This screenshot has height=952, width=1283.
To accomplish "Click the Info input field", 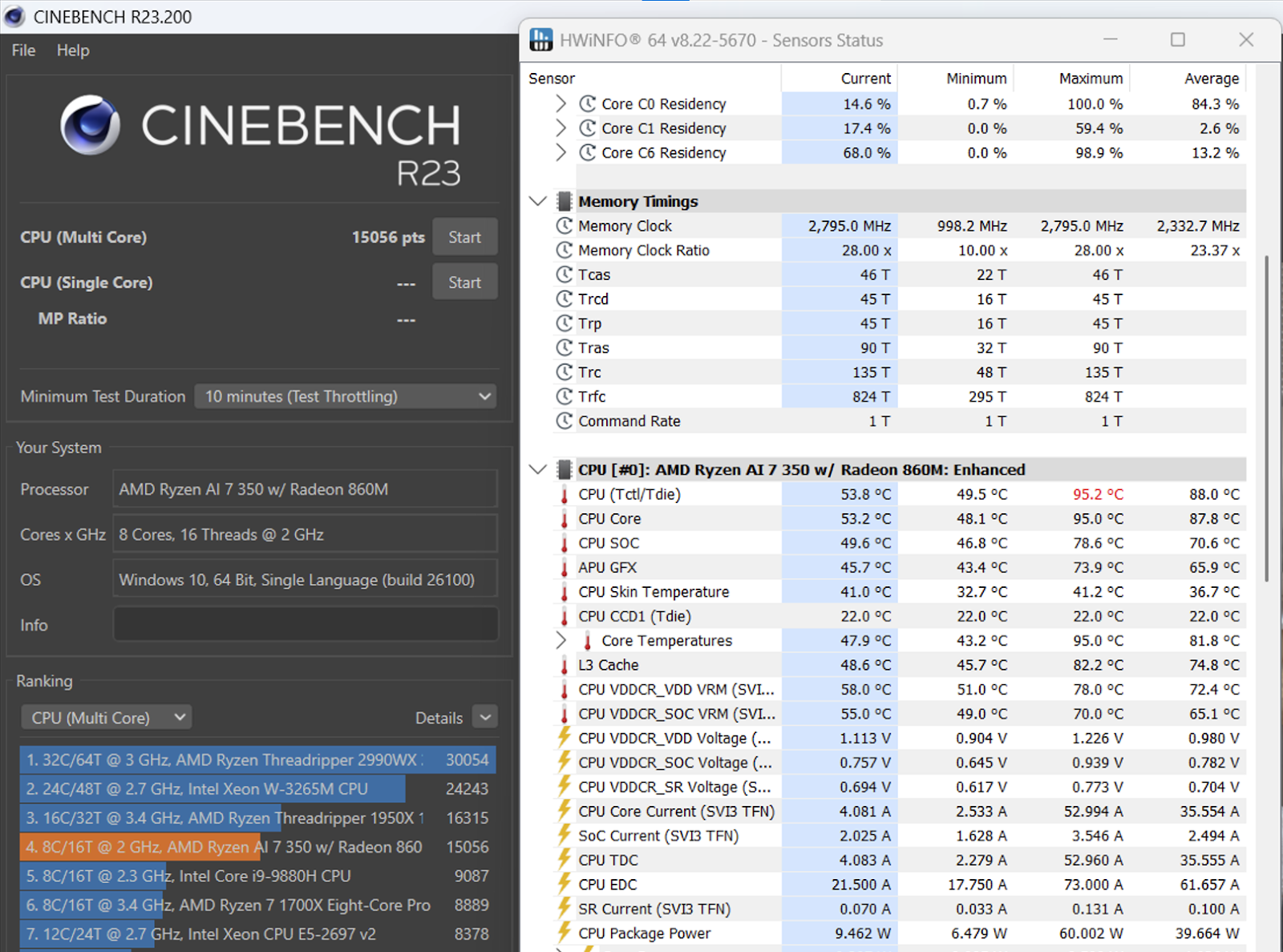I will pyautogui.click(x=306, y=625).
